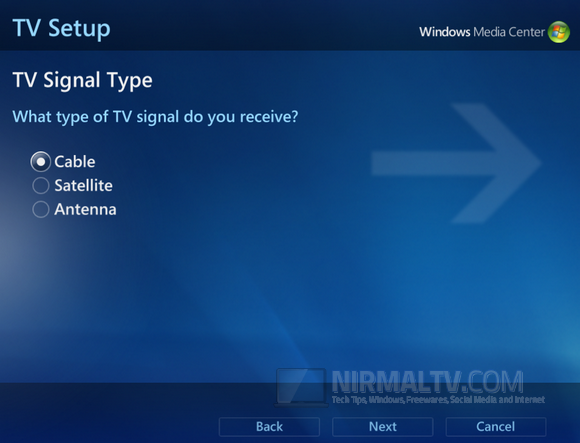The height and width of the screenshot is (443, 580).
Task: Click the large faded right-arrow graphic
Action: (456, 163)
